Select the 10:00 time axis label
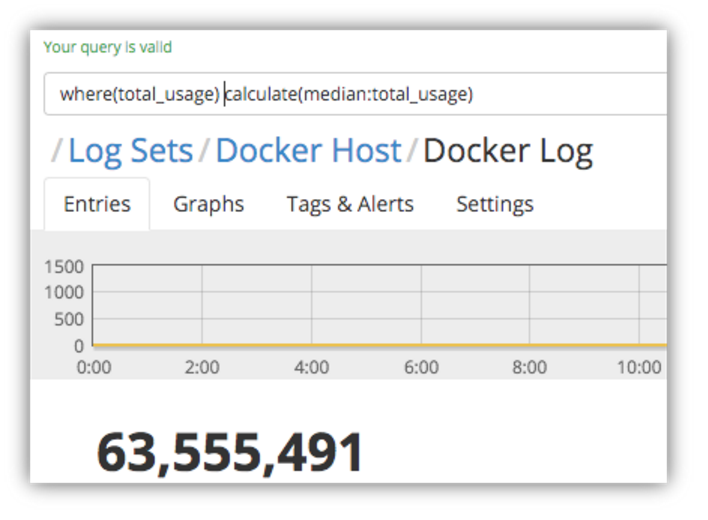Image resolution: width=708 pixels, height=520 pixels. [x=638, y=367]
